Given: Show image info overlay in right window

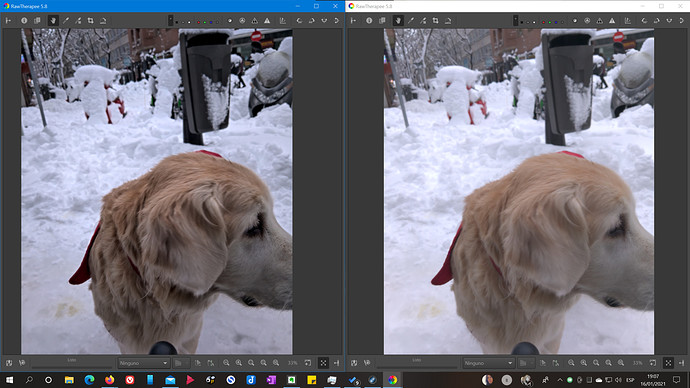Looking at the screenshot, I should point(369,21).
